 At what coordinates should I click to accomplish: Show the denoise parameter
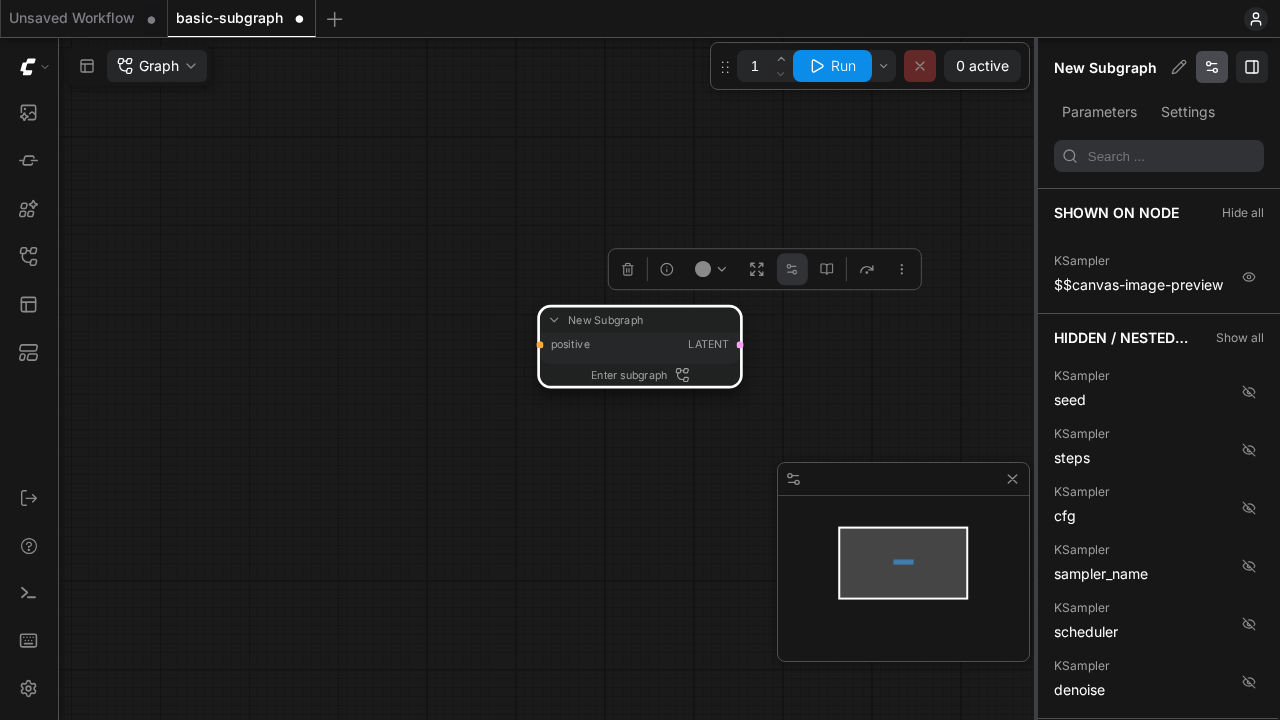coord(1249,682)
